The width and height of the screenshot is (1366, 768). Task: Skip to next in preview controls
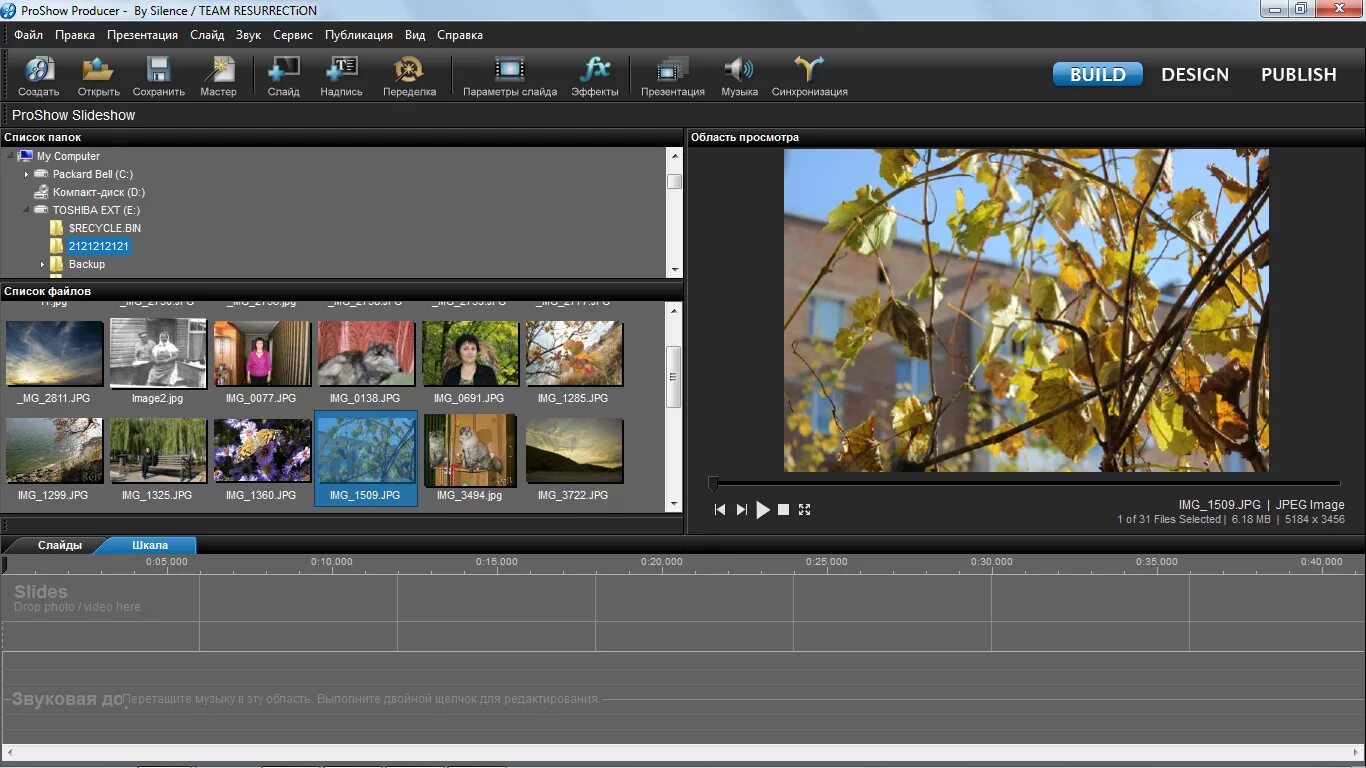point(741,510)
